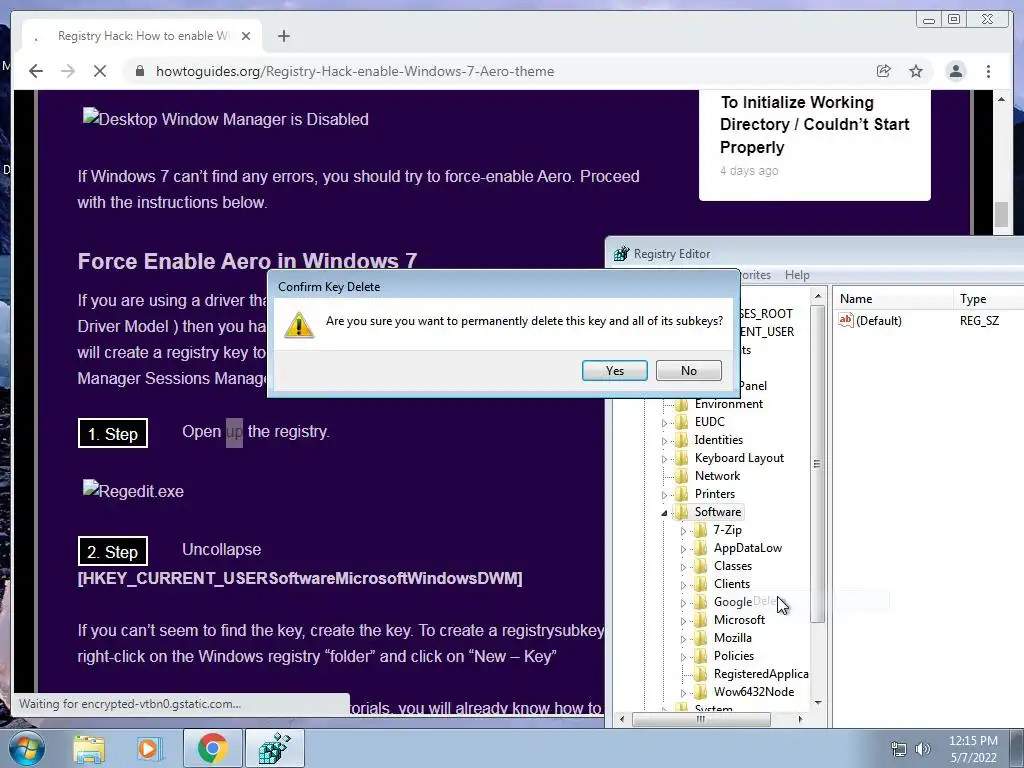1024x768 pixels.
Task: Stop page loading with the X icon
Action: (100, 71)
